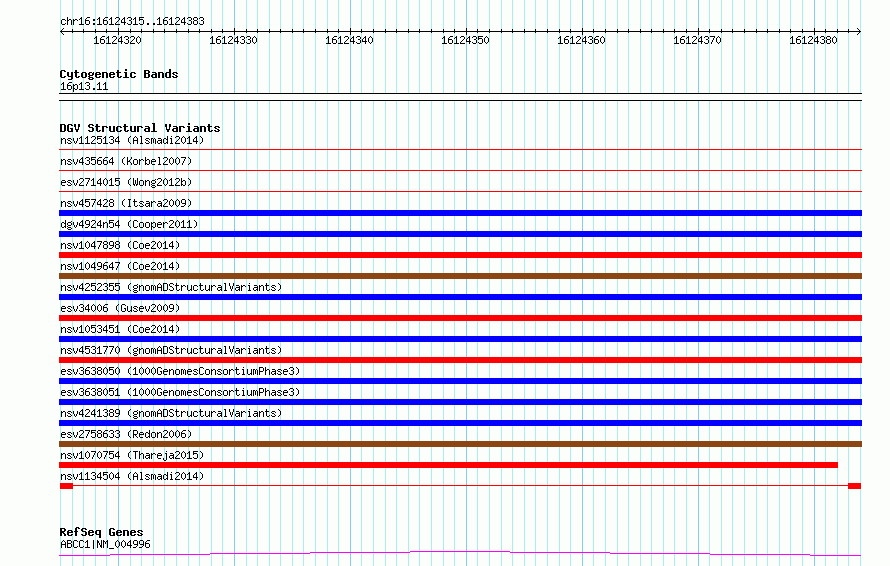890x566 pixels.
Task: Open the ABCC1|NM_004996 RefSeq gene
Action: tap(105, 544)
